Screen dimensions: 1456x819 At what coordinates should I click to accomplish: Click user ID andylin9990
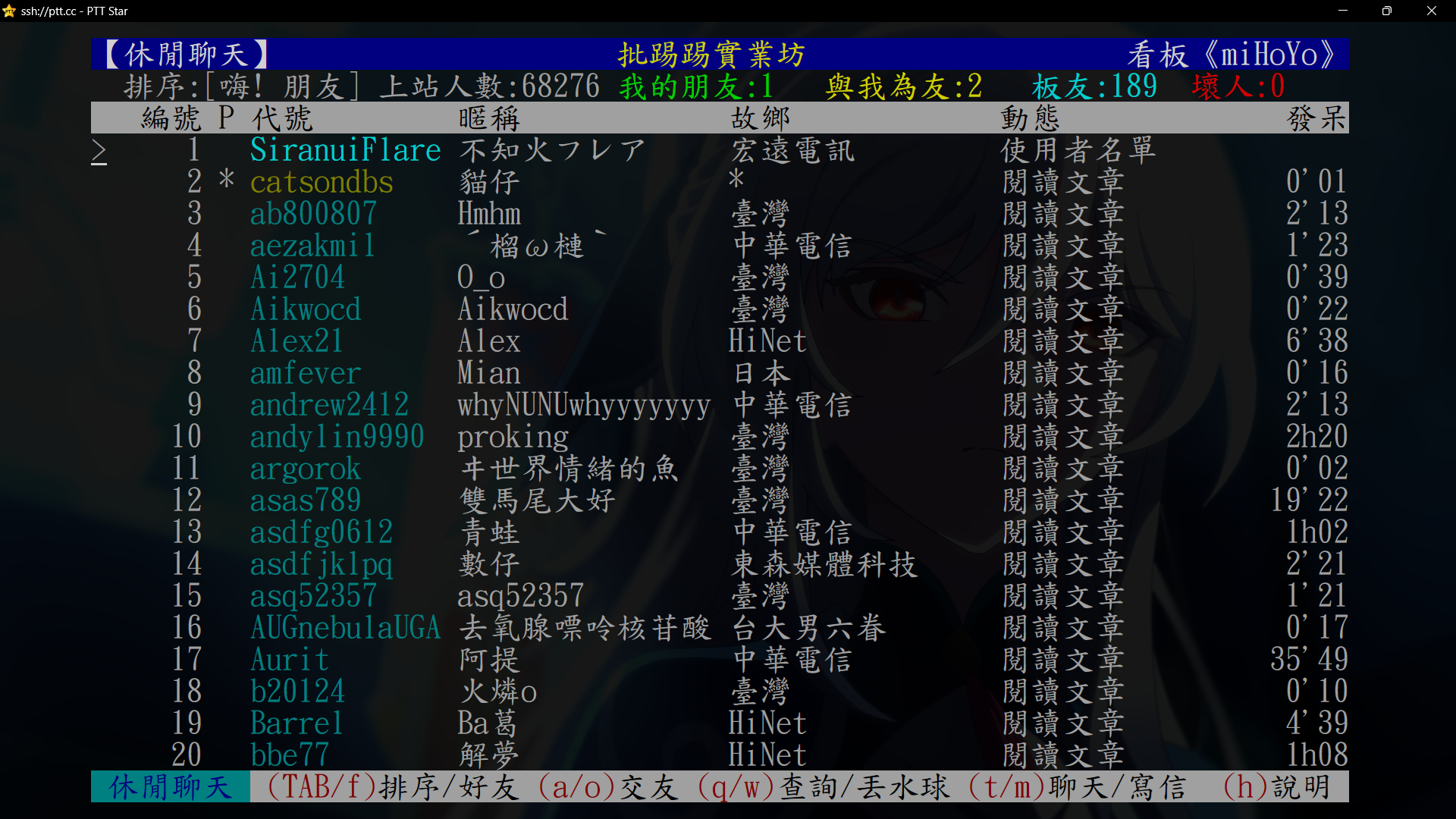(337, 437)
